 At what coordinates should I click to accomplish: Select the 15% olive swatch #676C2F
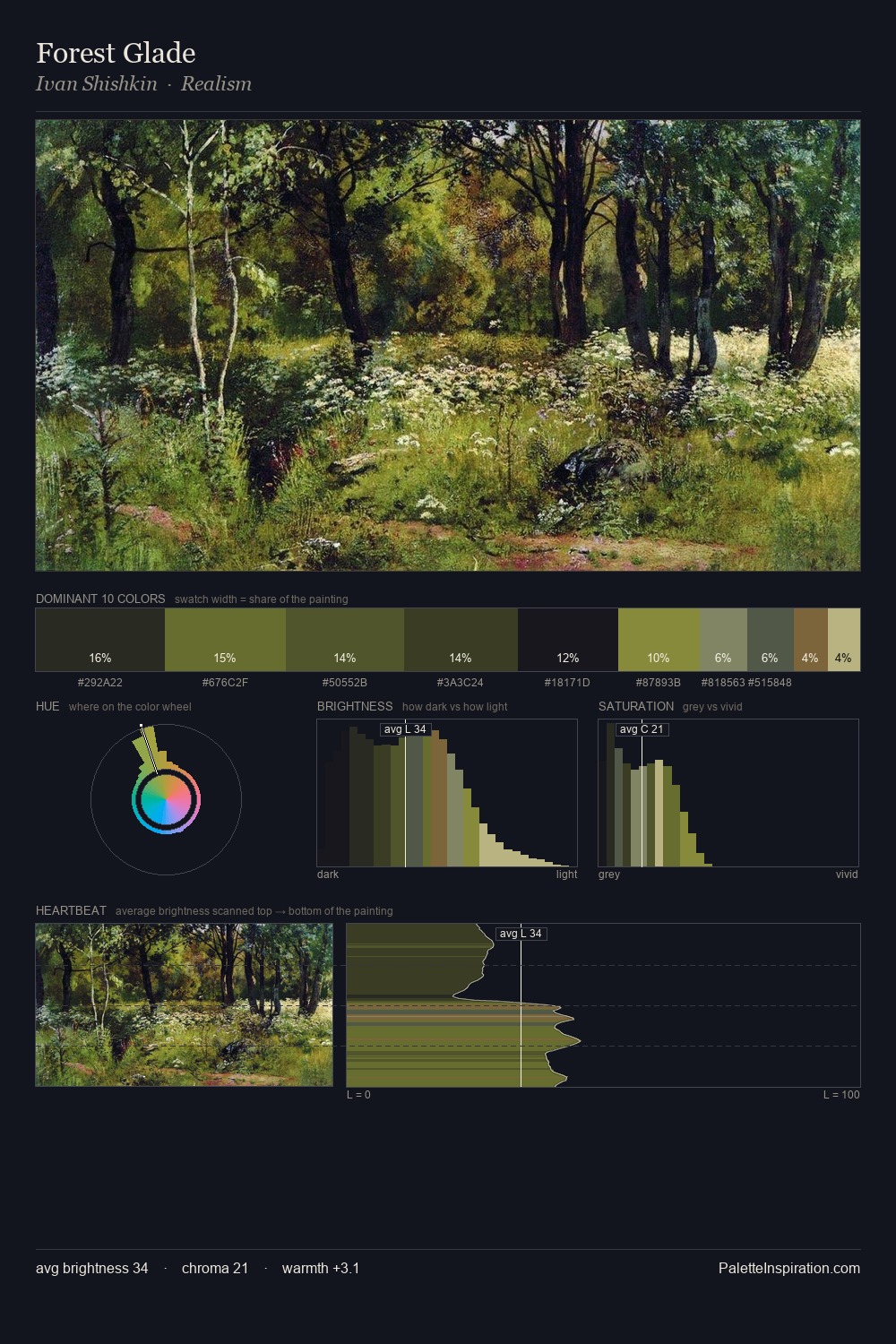(x=225, y=640)
